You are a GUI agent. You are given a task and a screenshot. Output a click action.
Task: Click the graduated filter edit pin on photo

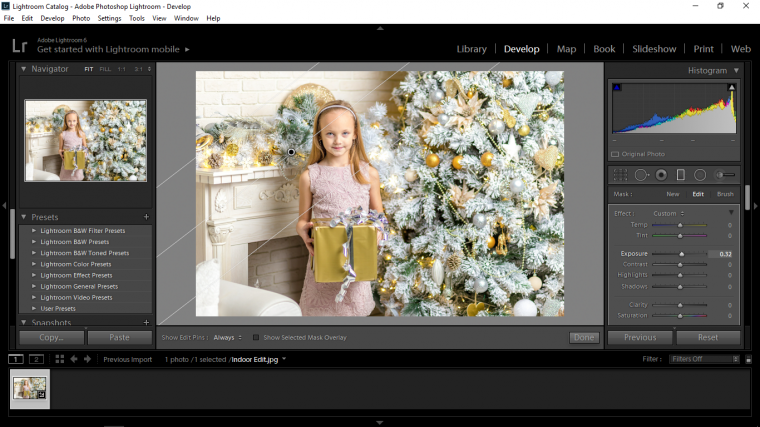click(291, 152)
